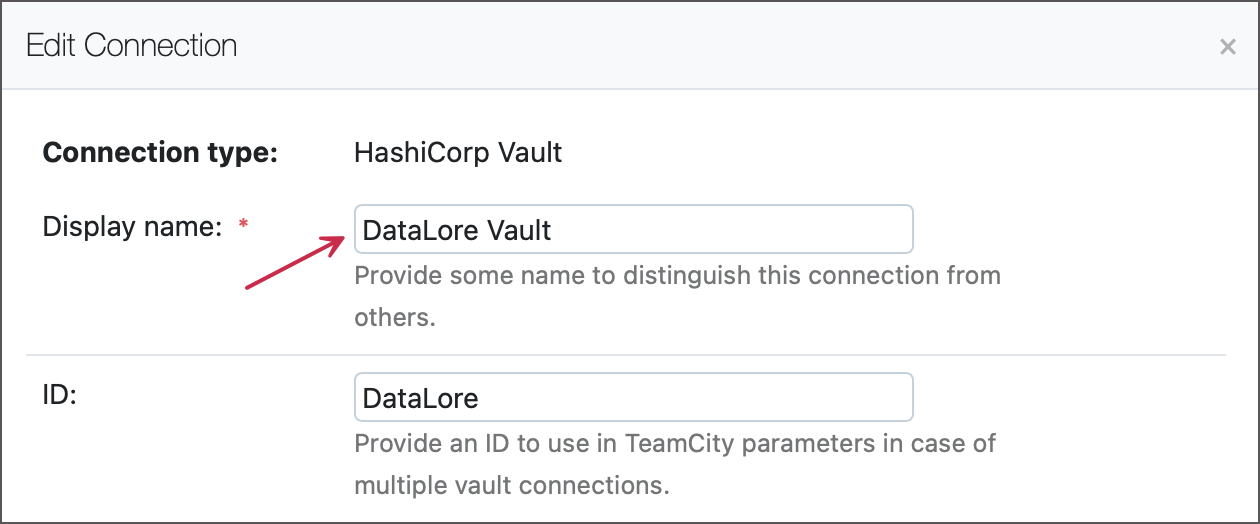1260x524 pixels.
Task: Click the "Provide an ID" hint line
Action: point(675,443)
